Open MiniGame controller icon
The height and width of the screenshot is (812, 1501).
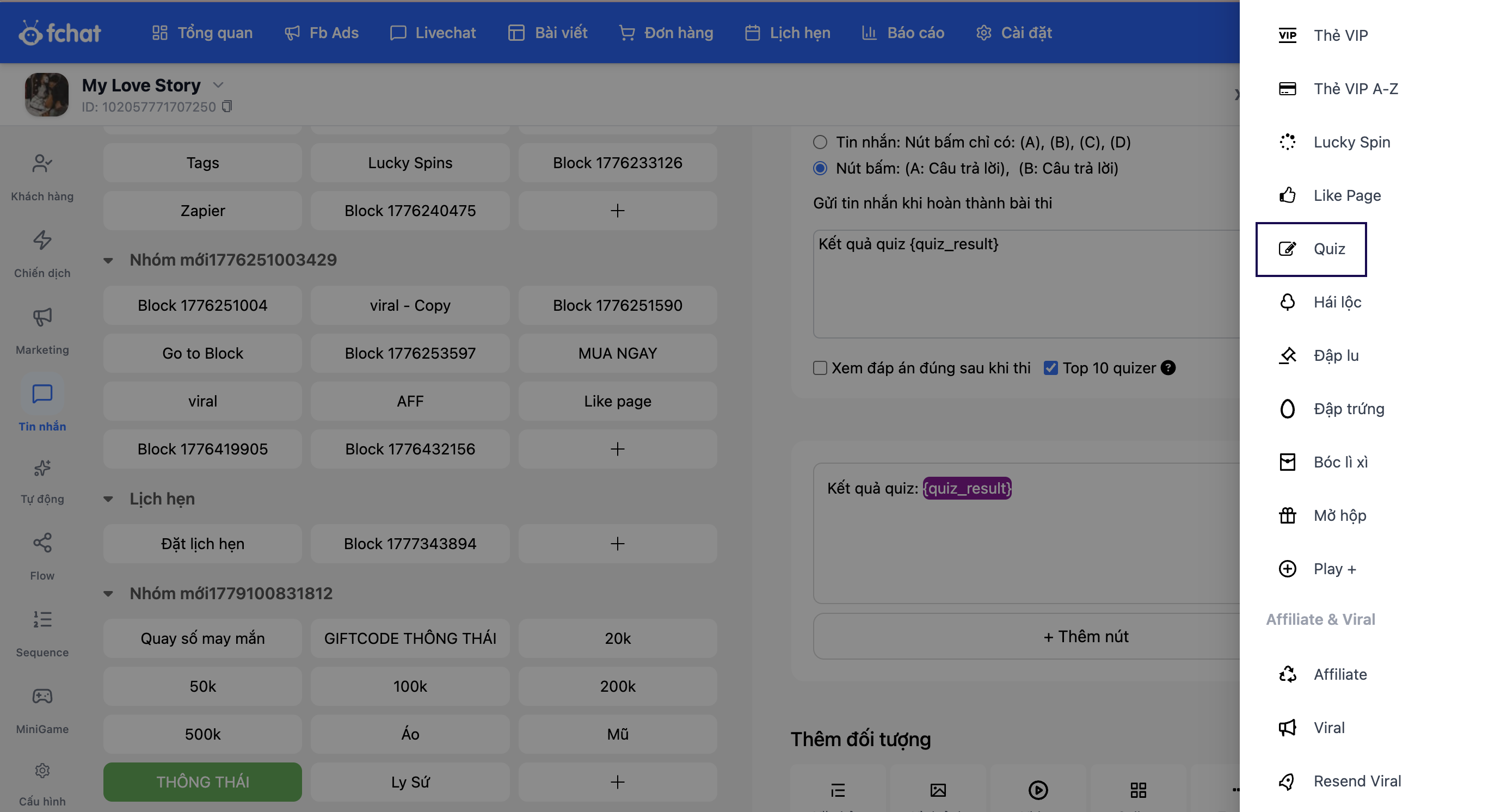coord(42,696)
